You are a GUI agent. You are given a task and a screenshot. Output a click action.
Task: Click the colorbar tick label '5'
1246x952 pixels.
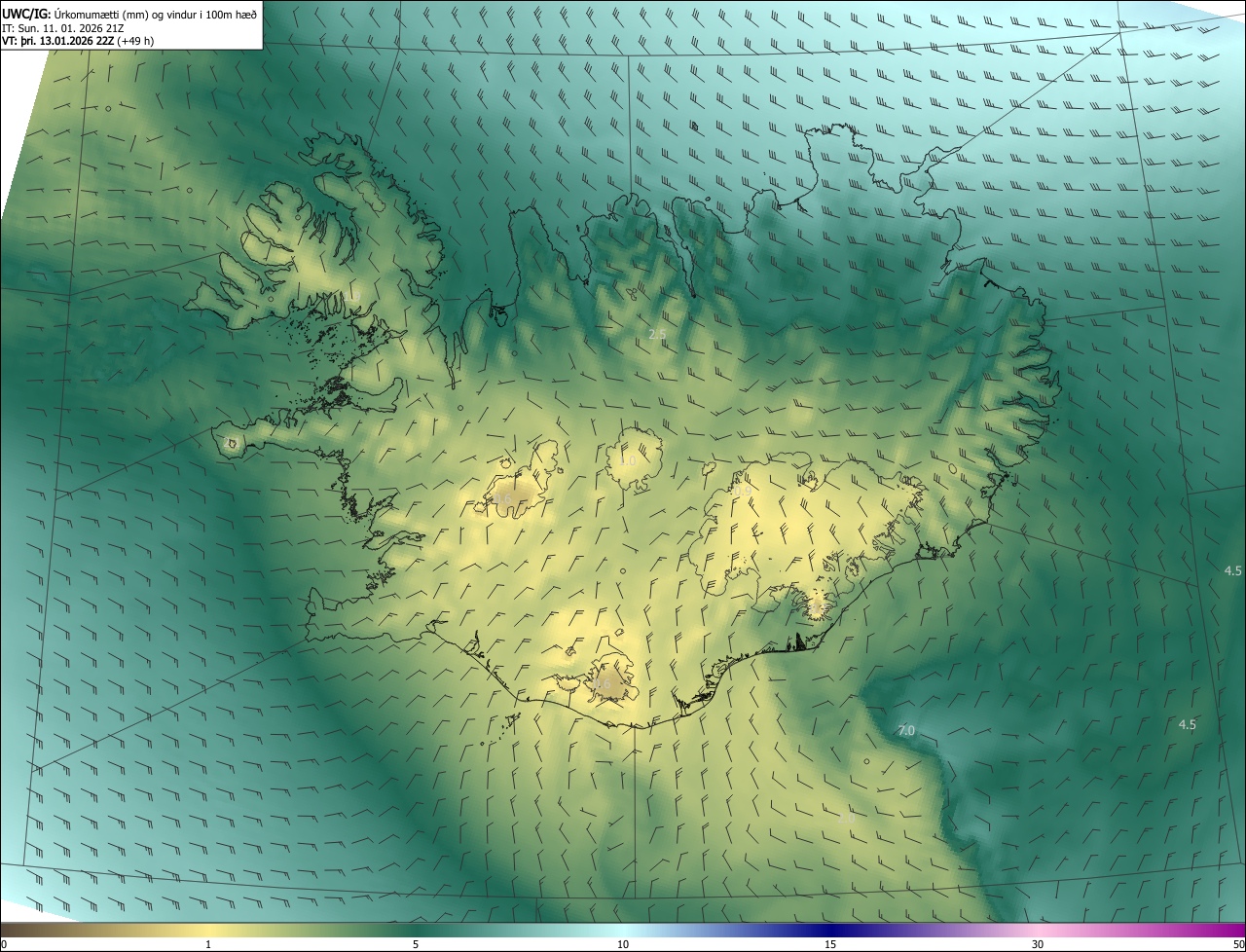tap(416, 944)
